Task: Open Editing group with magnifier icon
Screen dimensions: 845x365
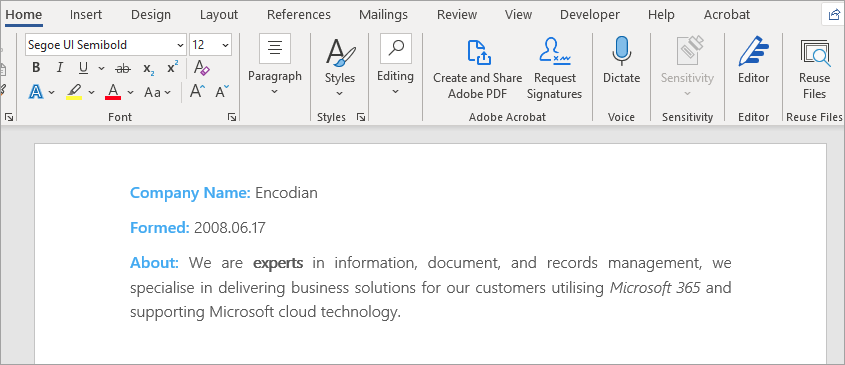Action: 396,65
